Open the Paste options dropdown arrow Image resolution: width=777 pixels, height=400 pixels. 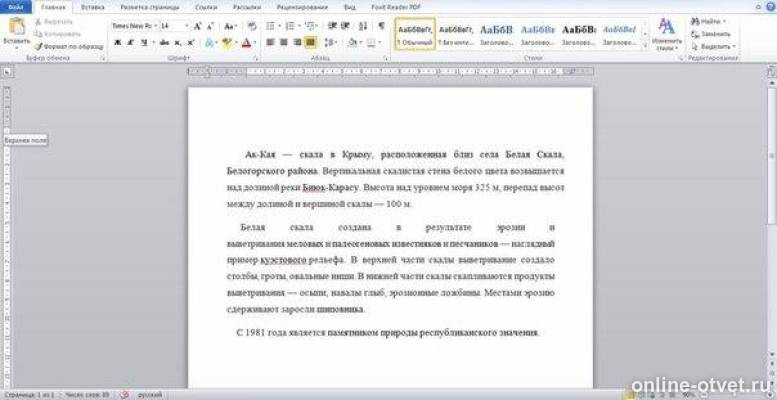tap(16, 48)
